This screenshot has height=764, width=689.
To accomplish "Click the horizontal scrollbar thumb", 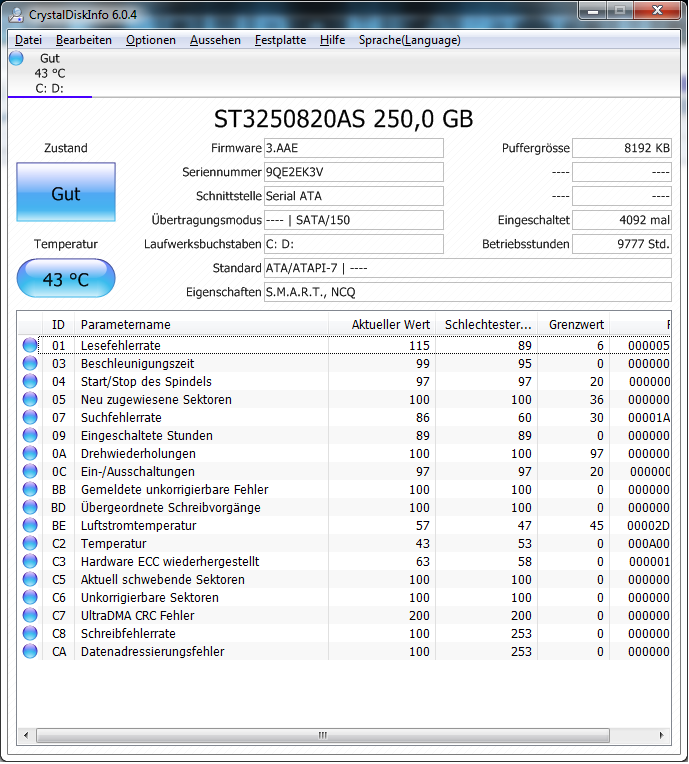I will pos(323,735).
